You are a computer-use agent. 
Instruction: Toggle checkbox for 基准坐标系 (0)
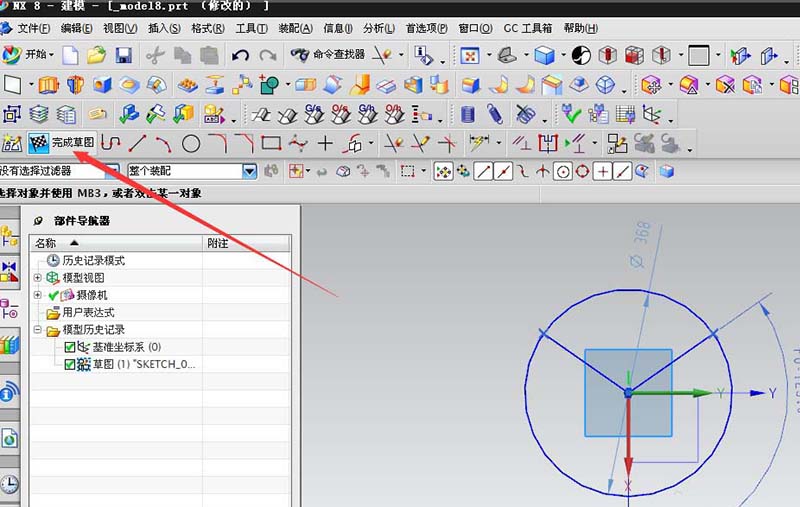[70, 347]
